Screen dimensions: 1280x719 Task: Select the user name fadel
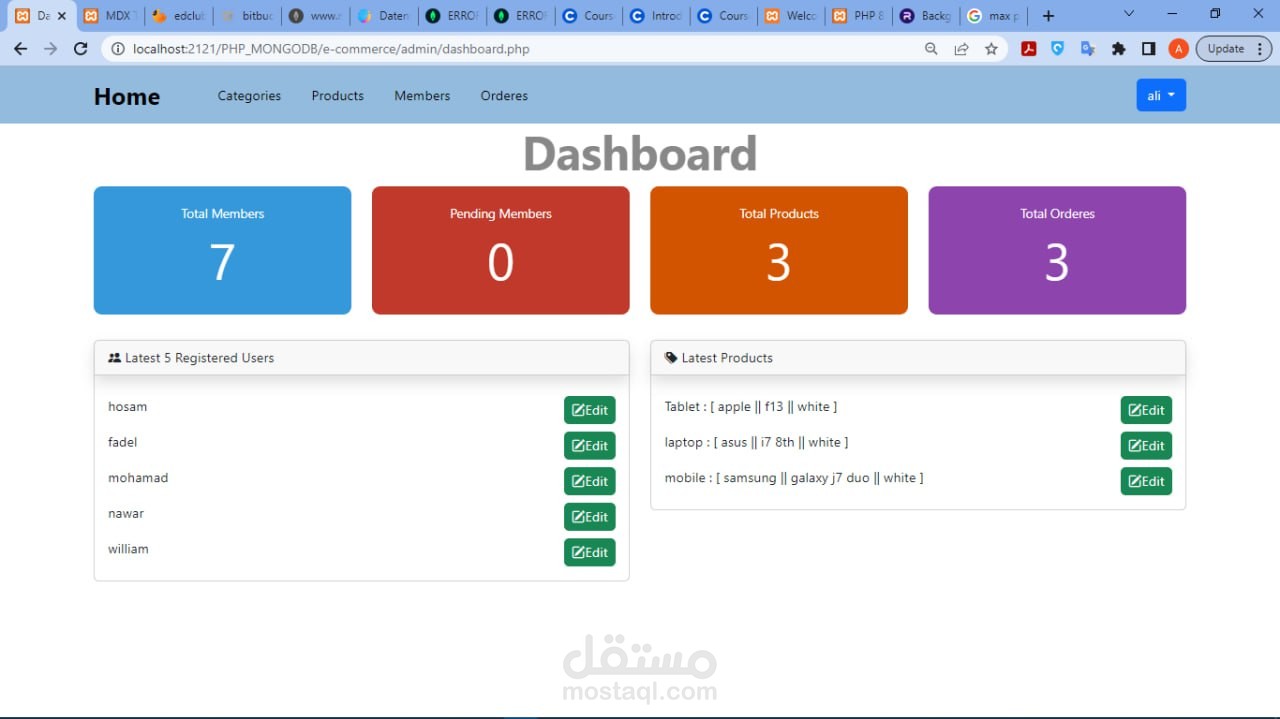pos(122,442)
